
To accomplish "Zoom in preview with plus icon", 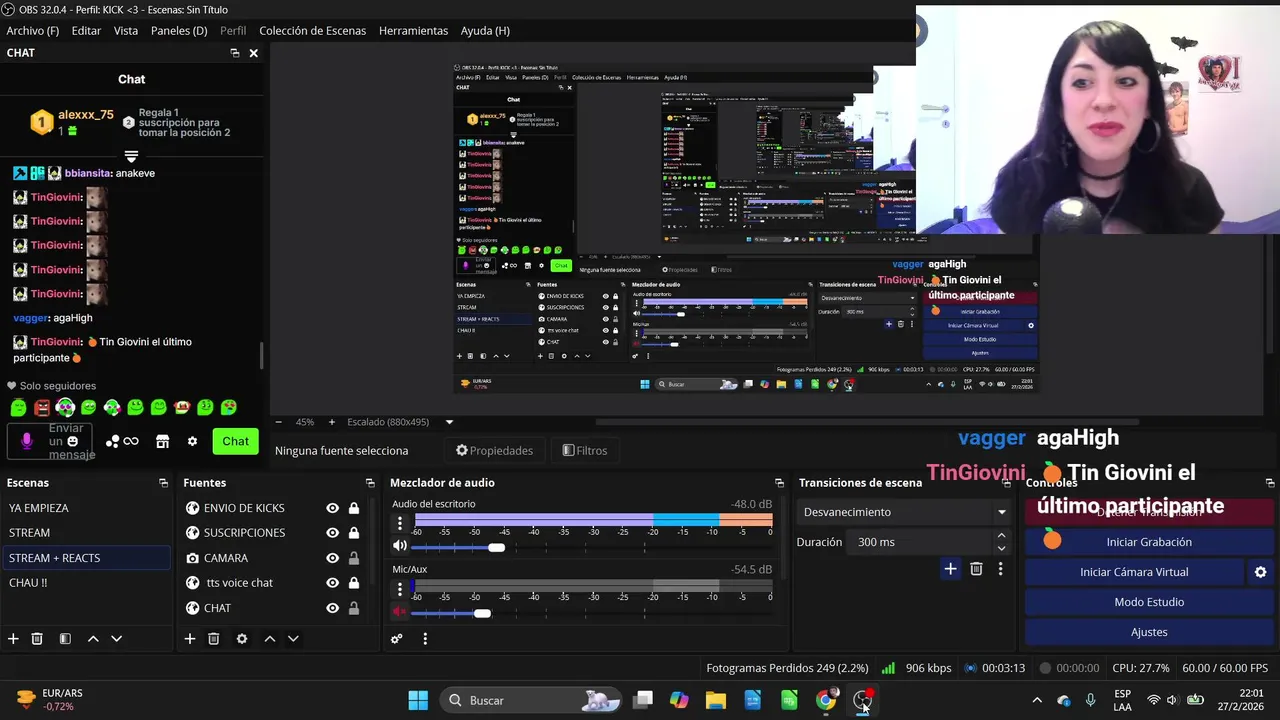I will (x=333, y=422).
